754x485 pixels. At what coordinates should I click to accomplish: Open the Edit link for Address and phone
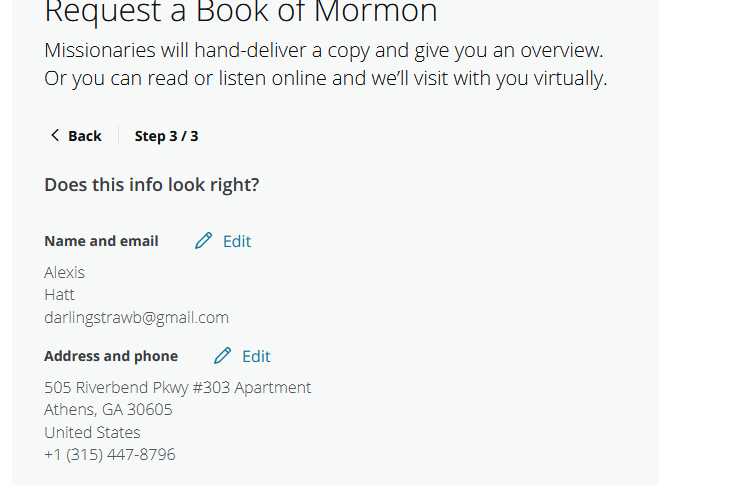point(256,356)
